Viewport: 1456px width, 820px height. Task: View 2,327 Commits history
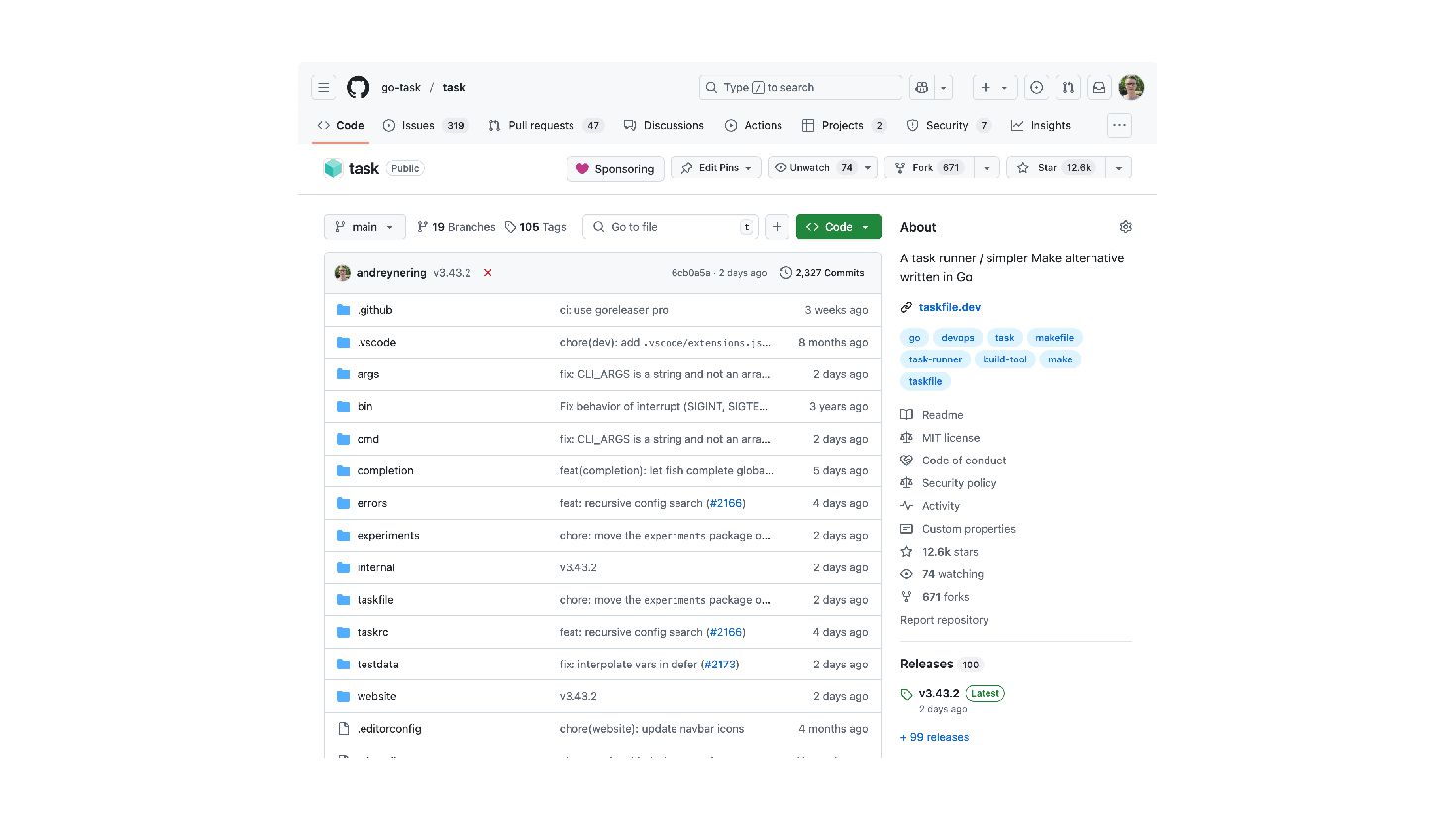pyautogui.click(x=822, y=273)
